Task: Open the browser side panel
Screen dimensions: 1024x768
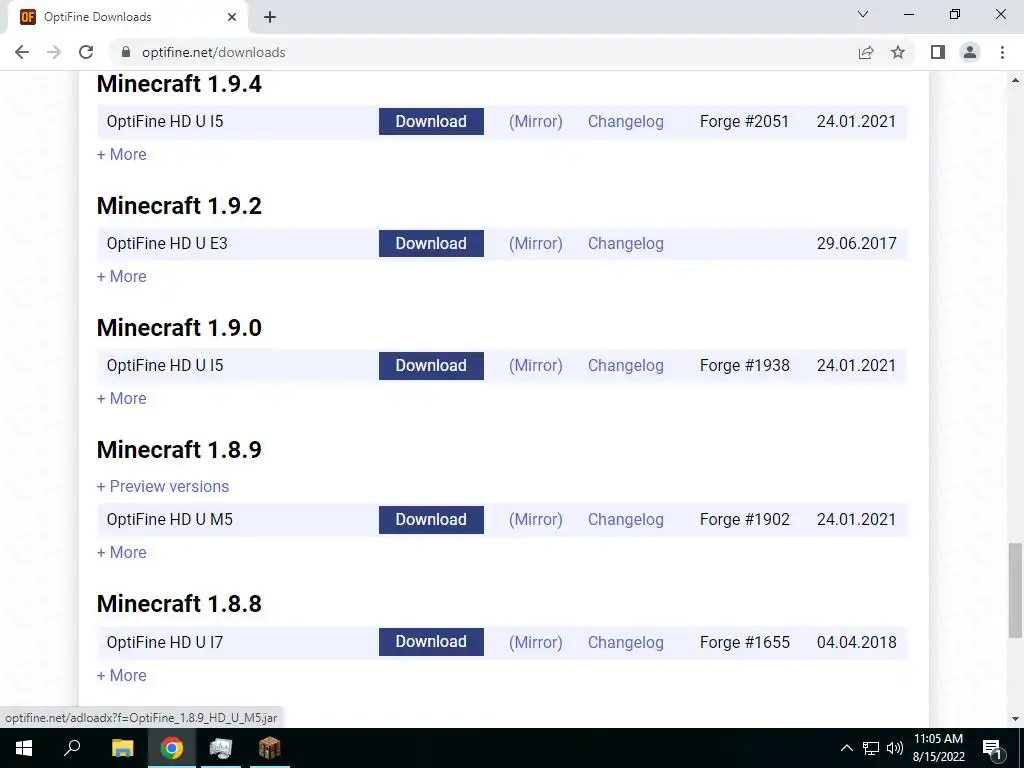Action: pos(938,52)
